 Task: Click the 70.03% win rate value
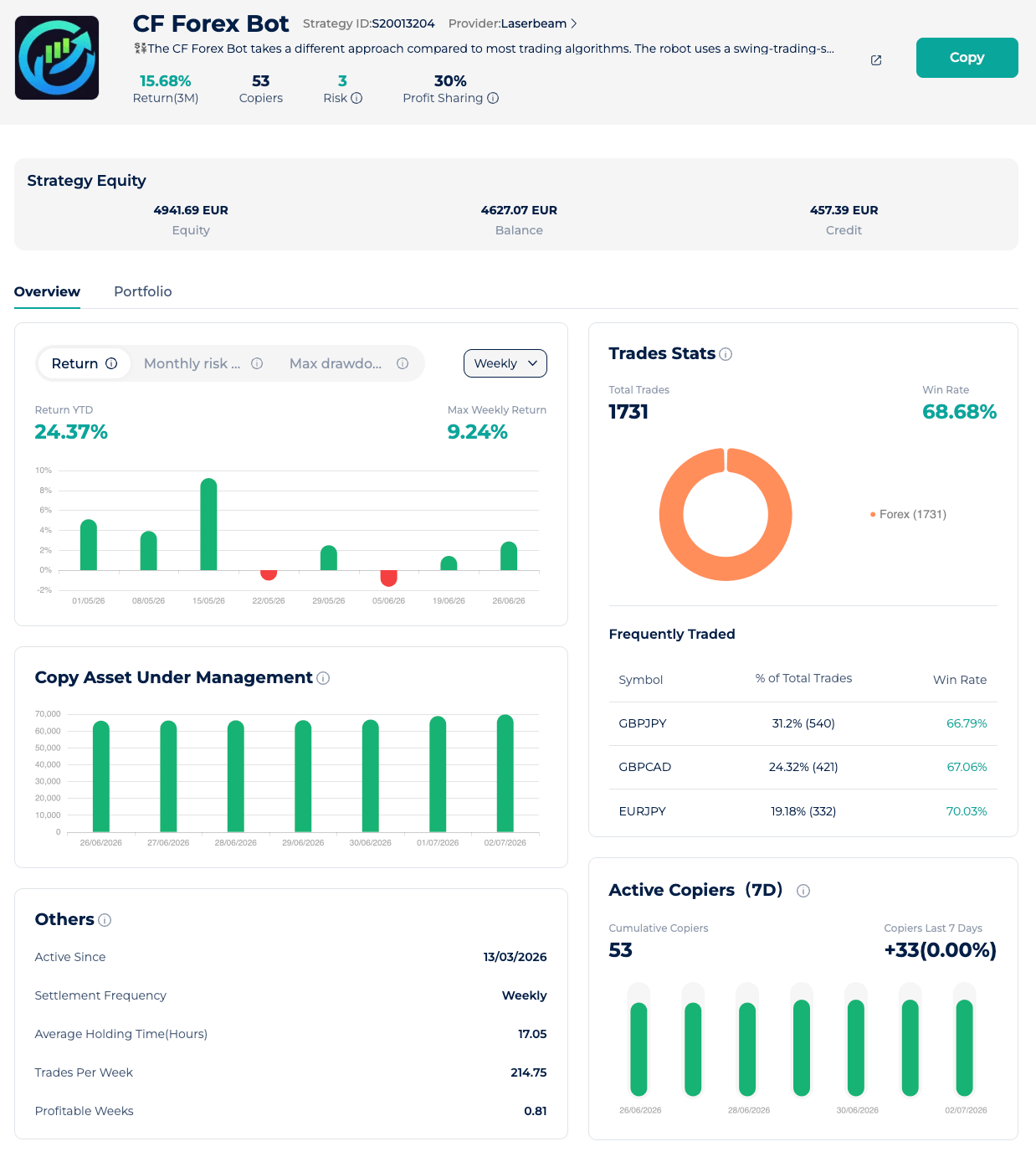tap(967, 811)
